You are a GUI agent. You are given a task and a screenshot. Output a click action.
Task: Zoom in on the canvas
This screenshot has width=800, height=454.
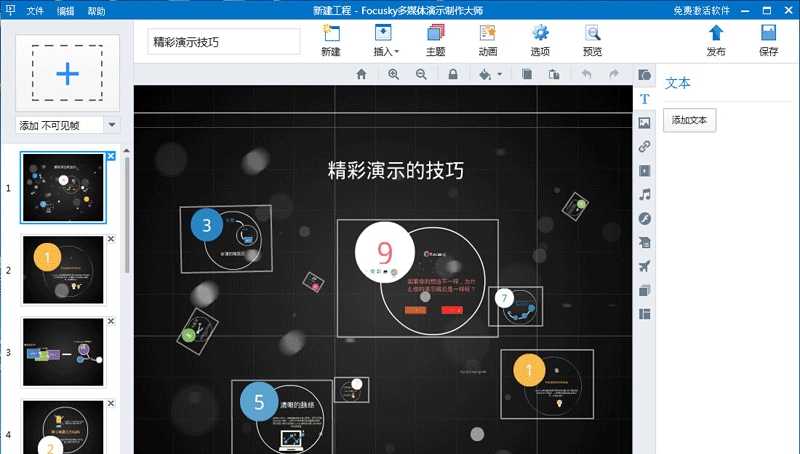(393, 74)
